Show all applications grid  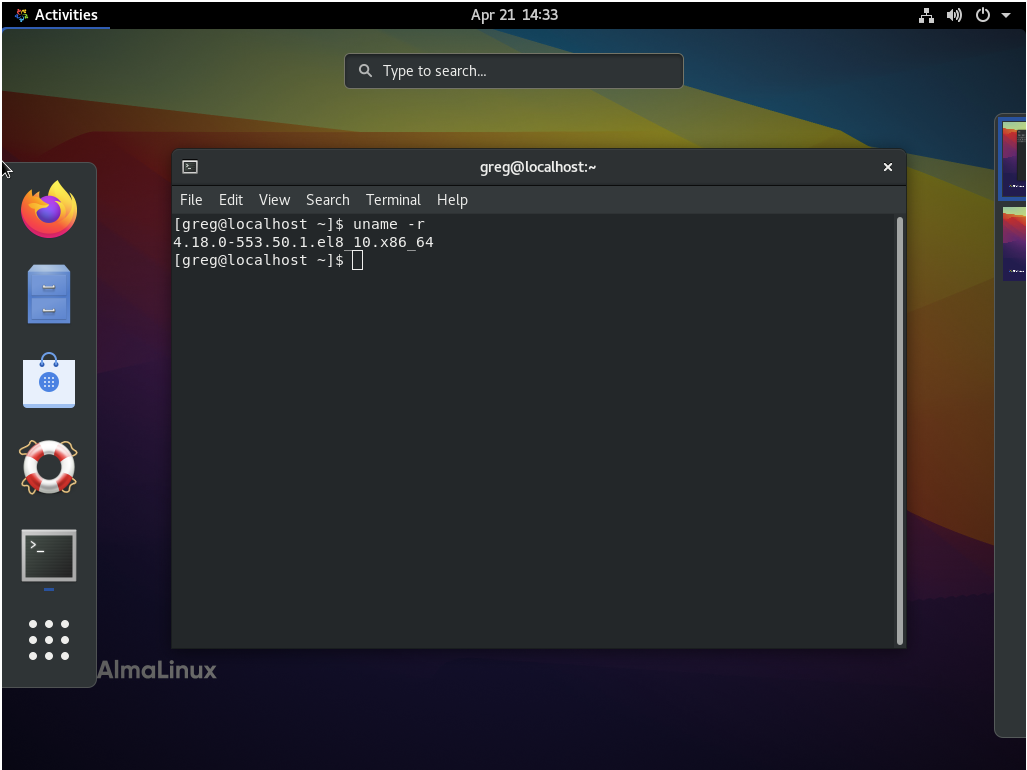click(49, 640)
